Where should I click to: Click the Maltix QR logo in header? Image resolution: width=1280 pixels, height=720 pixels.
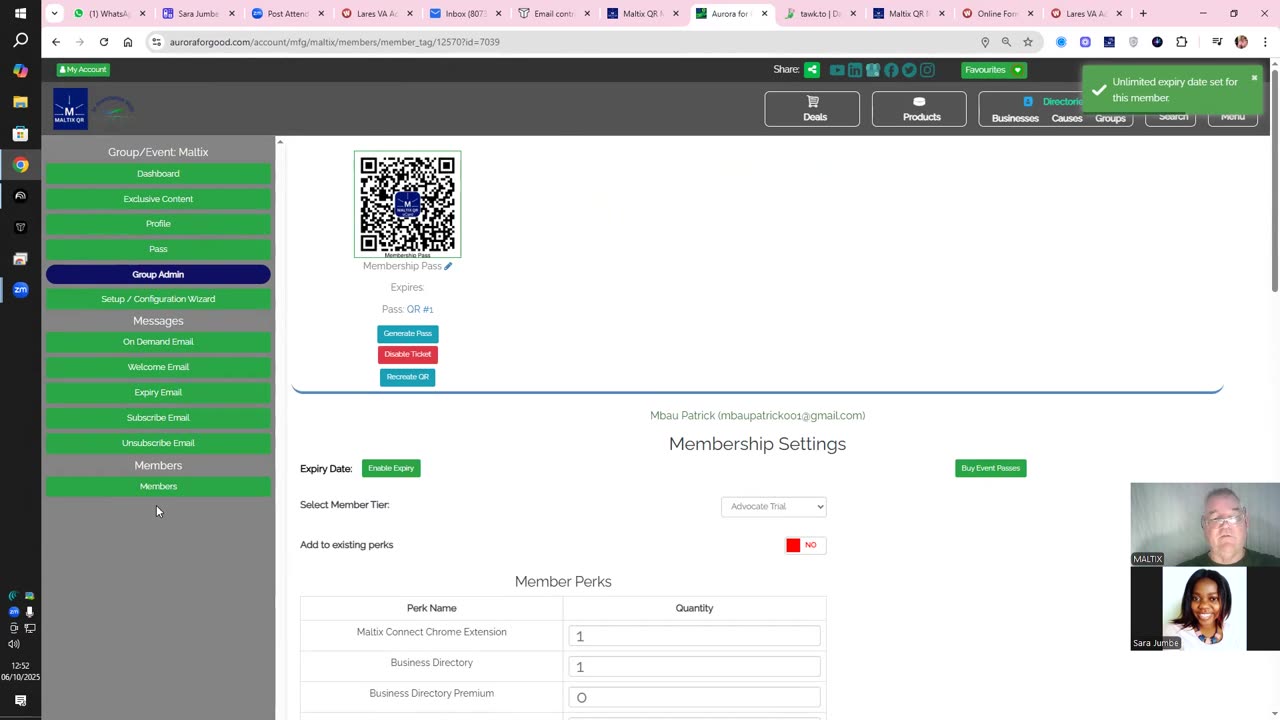tap(70, 109)
